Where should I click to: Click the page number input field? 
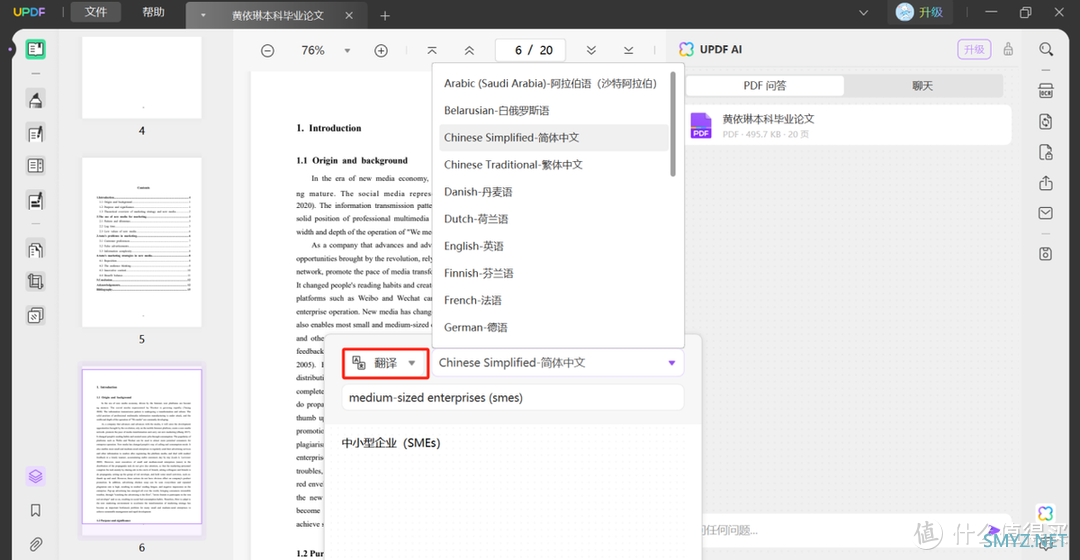point(530,50)
